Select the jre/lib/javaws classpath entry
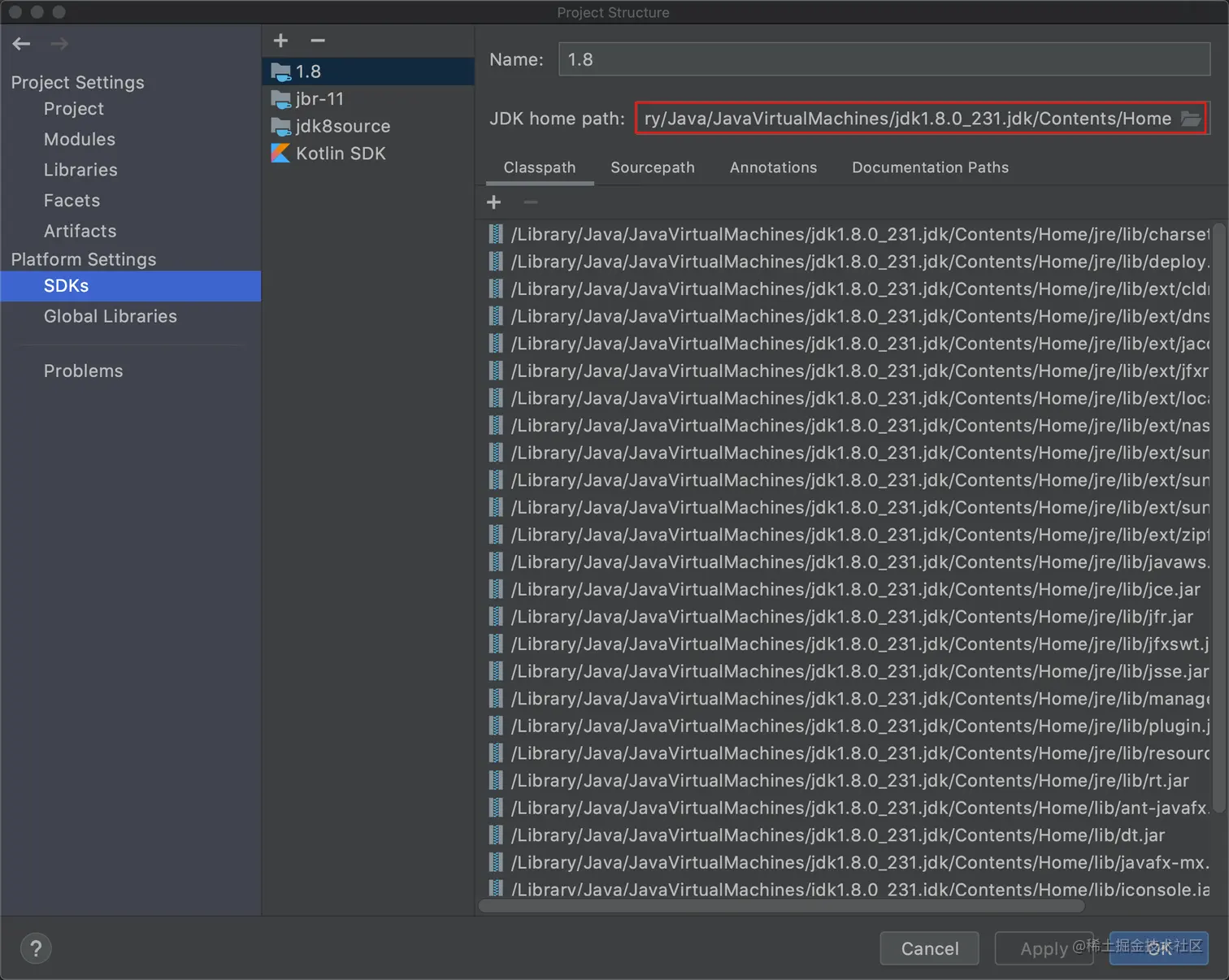The height and width of the screenshot is (980, 1229). coord(845,562)
